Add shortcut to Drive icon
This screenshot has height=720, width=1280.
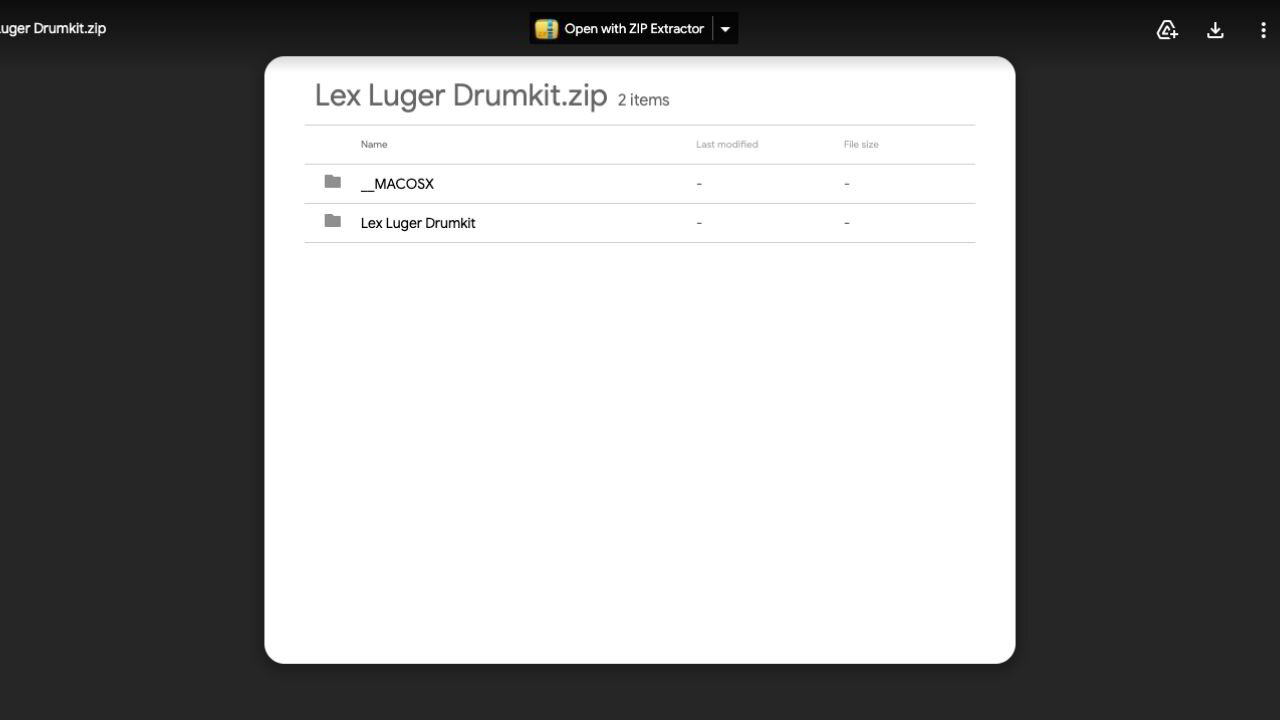tap(1167, 30)
